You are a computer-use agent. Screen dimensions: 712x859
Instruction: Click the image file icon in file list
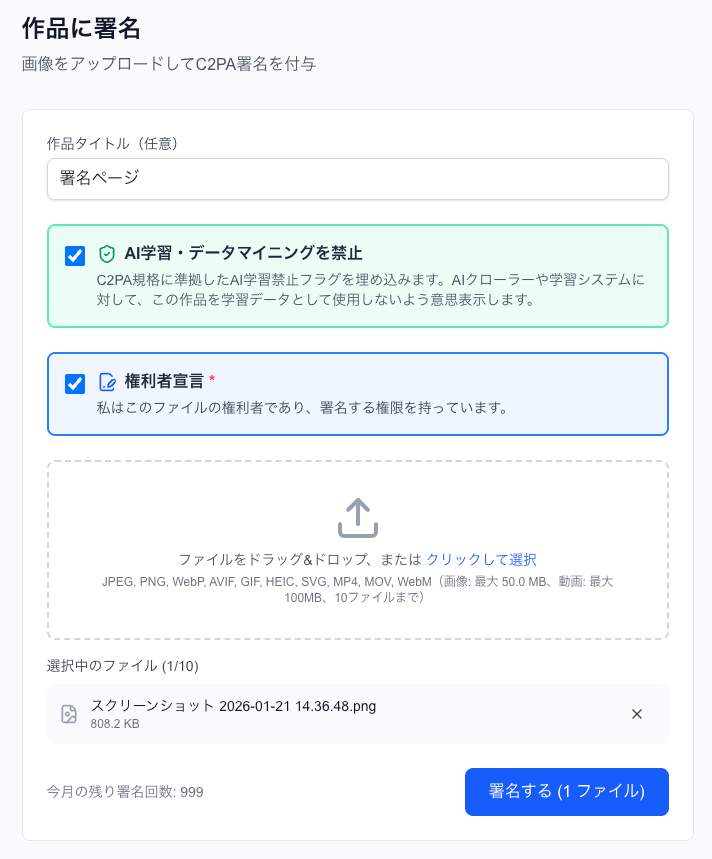coord(69,714)
